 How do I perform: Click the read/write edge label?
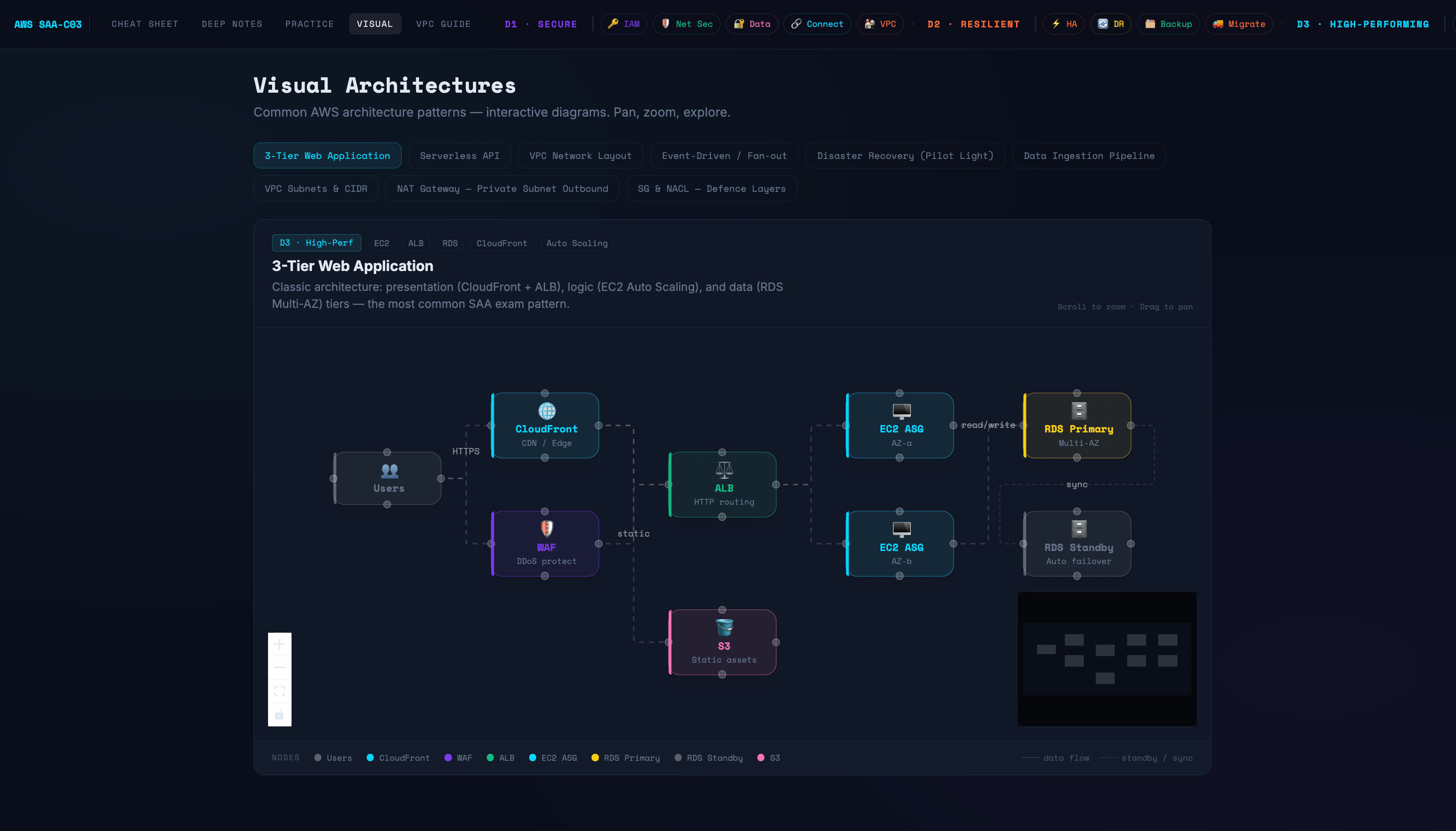click(x=988, y=424)
